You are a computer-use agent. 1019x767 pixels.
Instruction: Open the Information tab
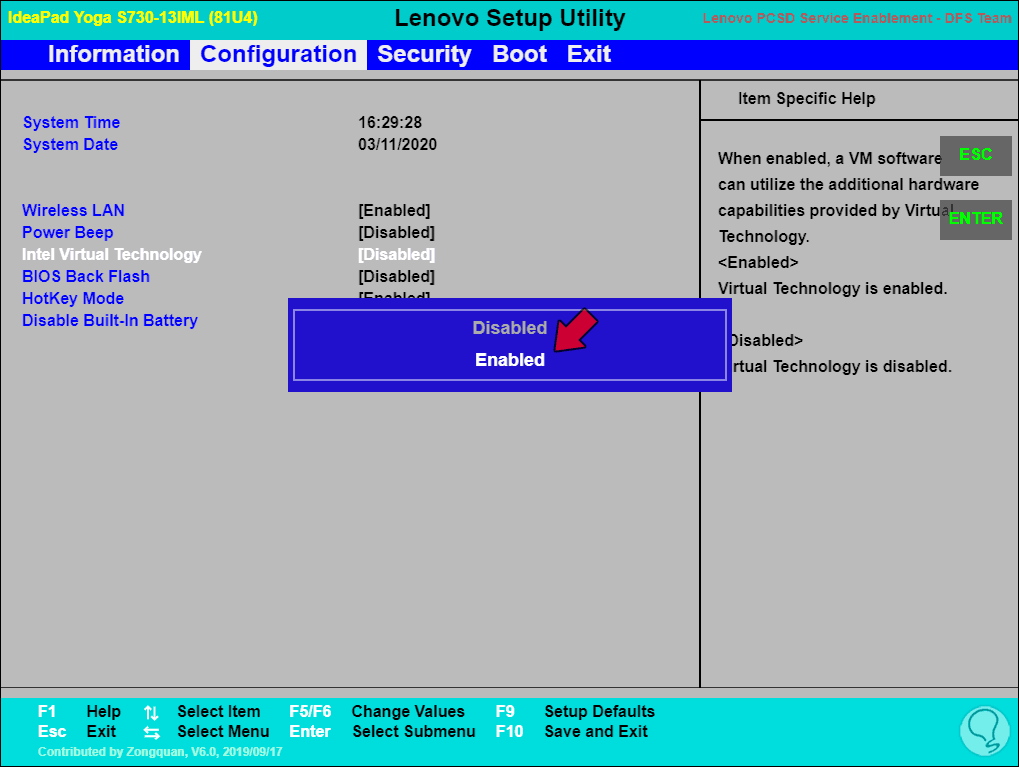tap(113, 55)
